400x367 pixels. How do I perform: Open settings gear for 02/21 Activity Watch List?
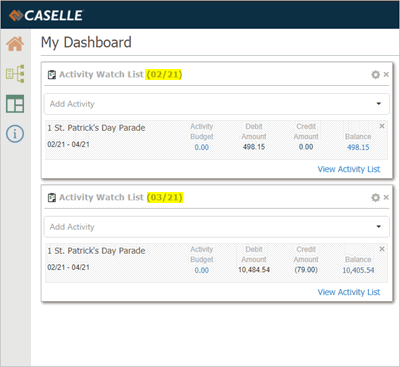click(376, 75)
